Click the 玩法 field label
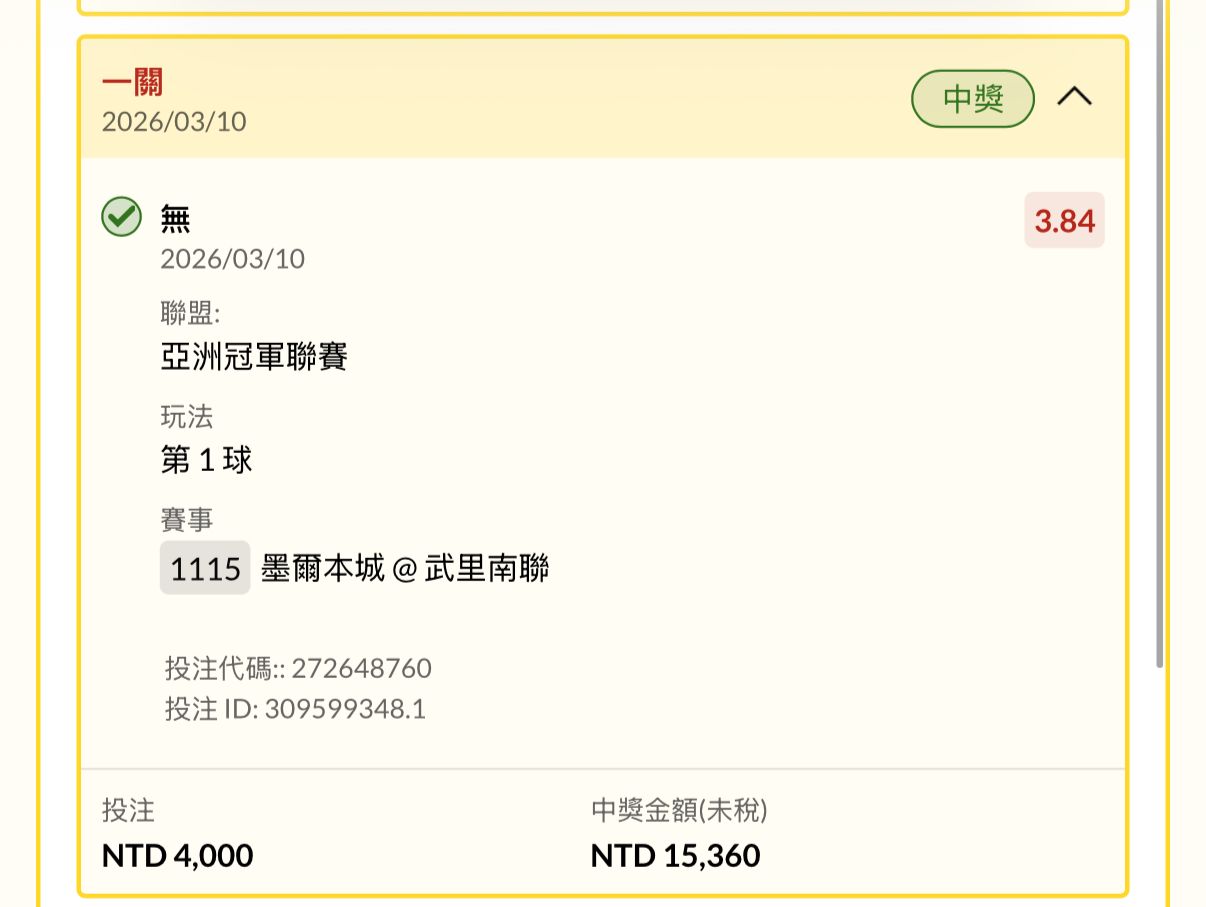 pyautogui.click(x=186, y=416)
